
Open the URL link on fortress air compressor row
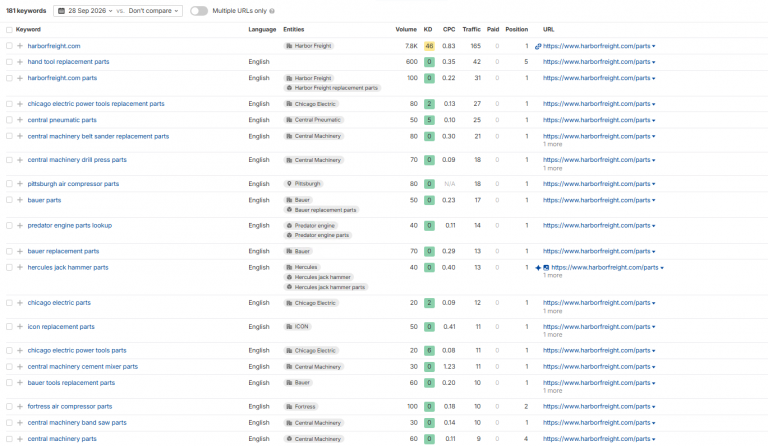point(597,406)
